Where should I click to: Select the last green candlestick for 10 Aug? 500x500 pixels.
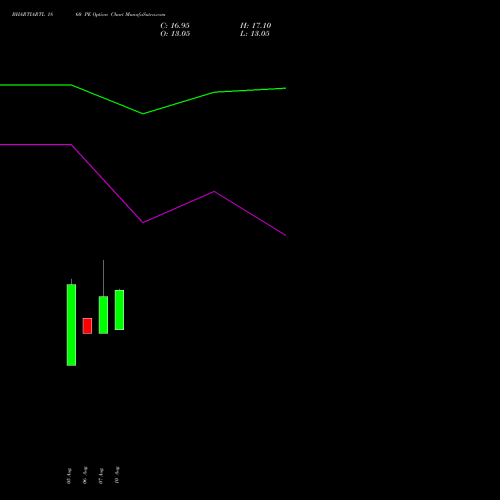pos(119,310)
